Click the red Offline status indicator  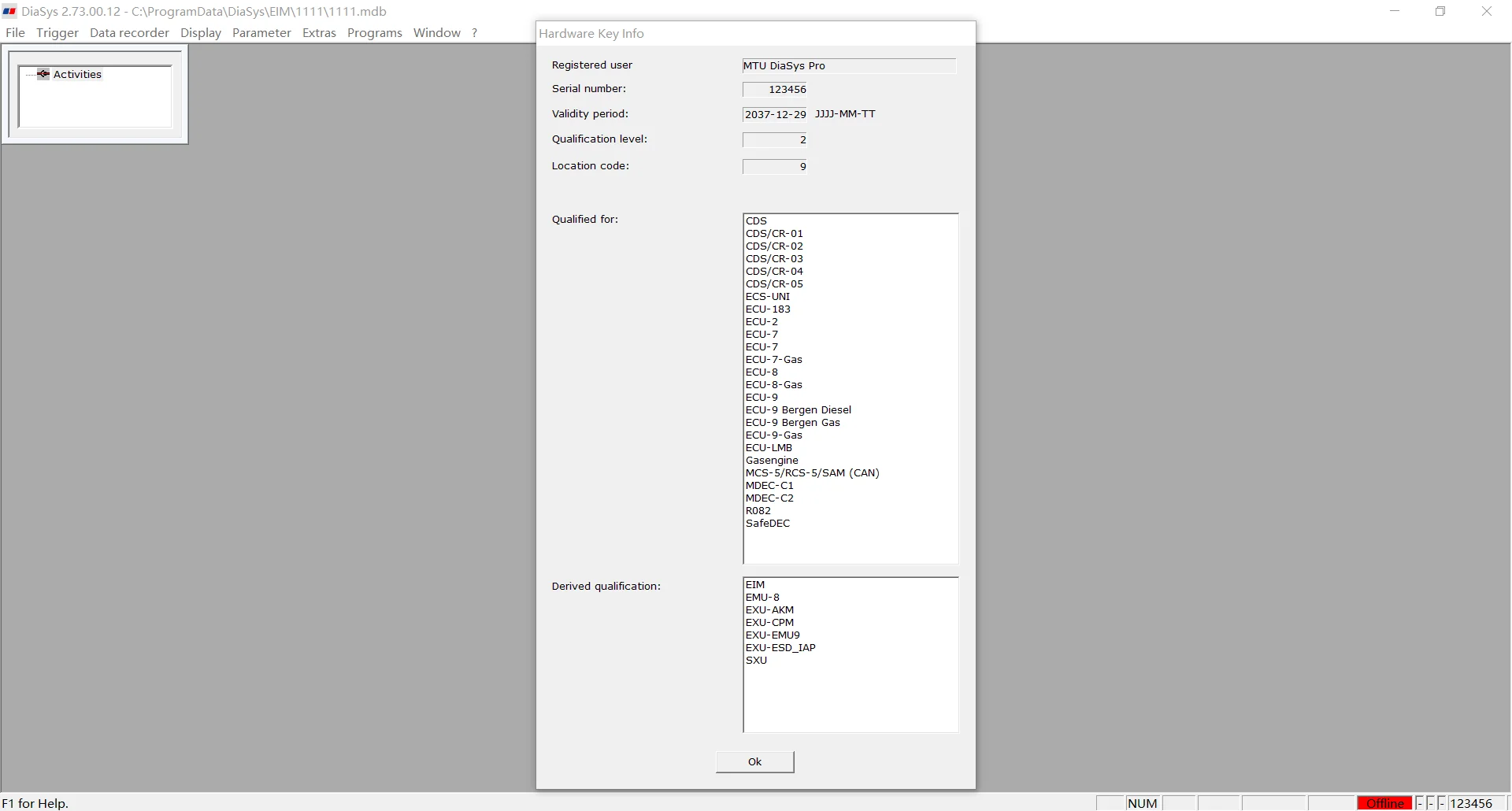pyautogui.click(x=1385, y=803)
